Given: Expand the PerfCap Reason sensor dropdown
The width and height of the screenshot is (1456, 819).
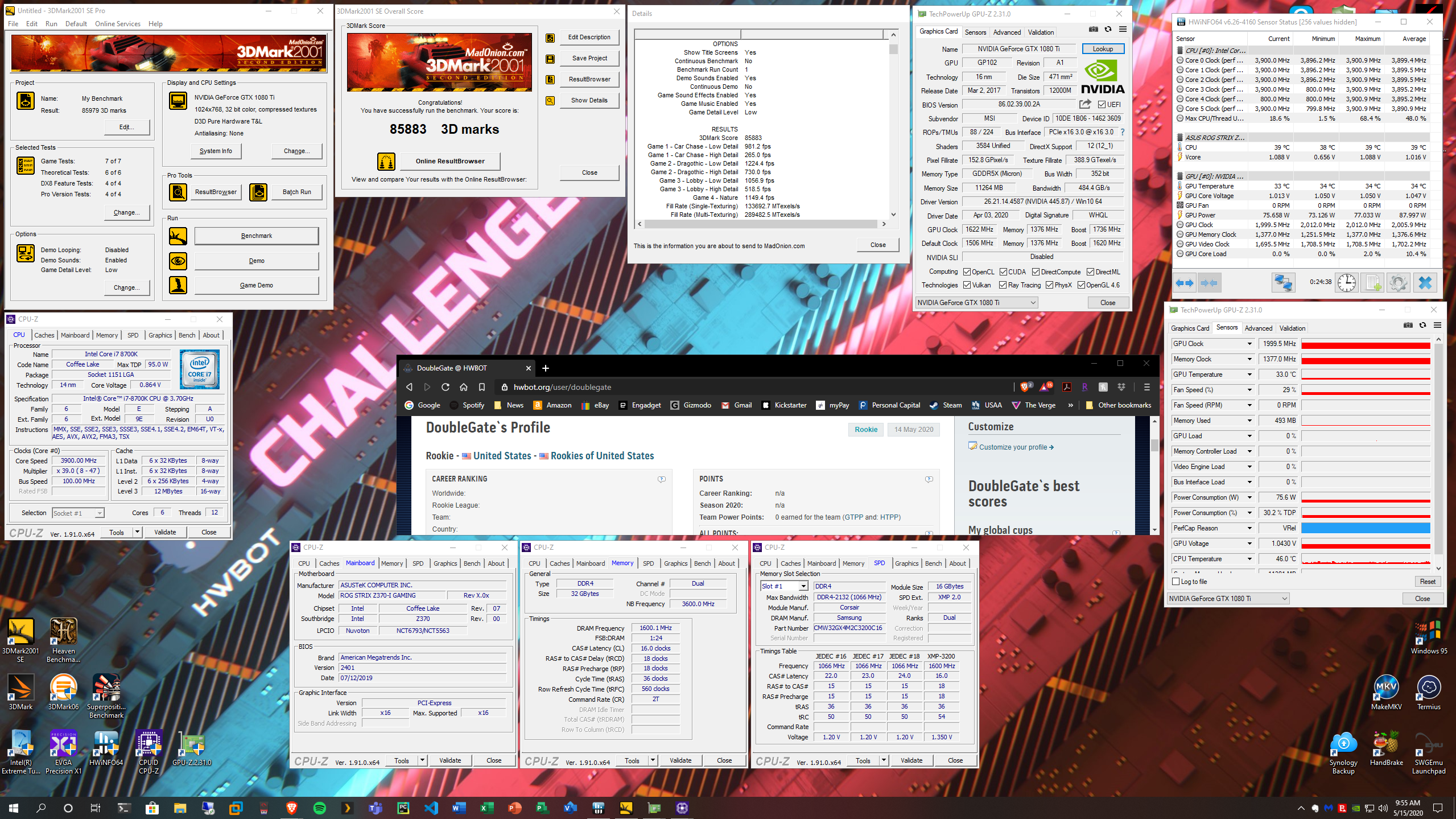Looking at the screenshot, I should point(1249,528).
